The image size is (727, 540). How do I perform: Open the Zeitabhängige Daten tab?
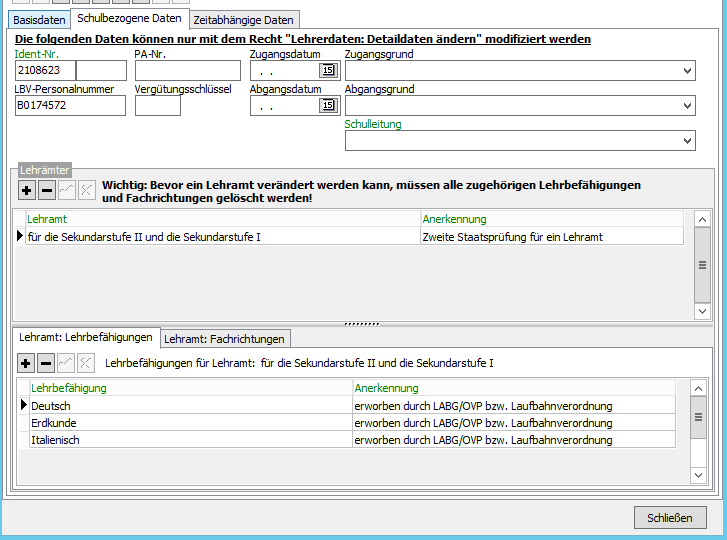pos(243,20)
